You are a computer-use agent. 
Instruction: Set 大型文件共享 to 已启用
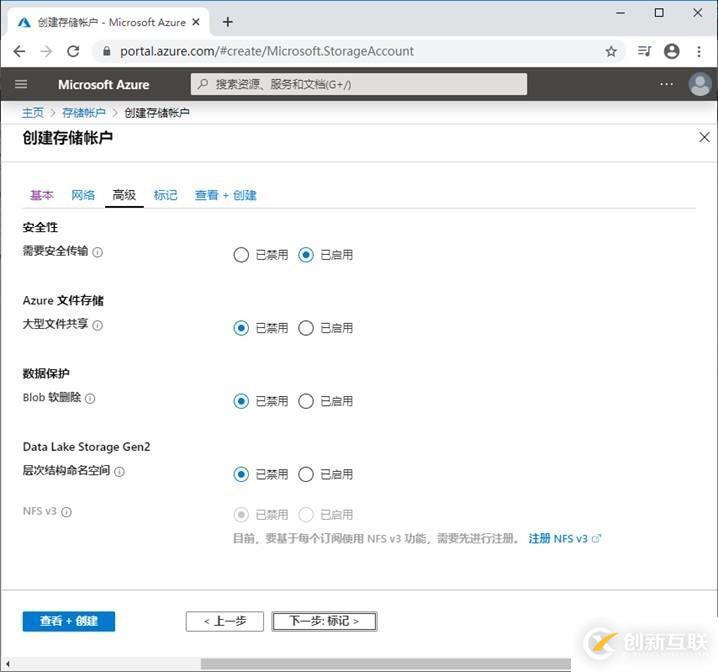pyautogui.click(x=306, y=328)
